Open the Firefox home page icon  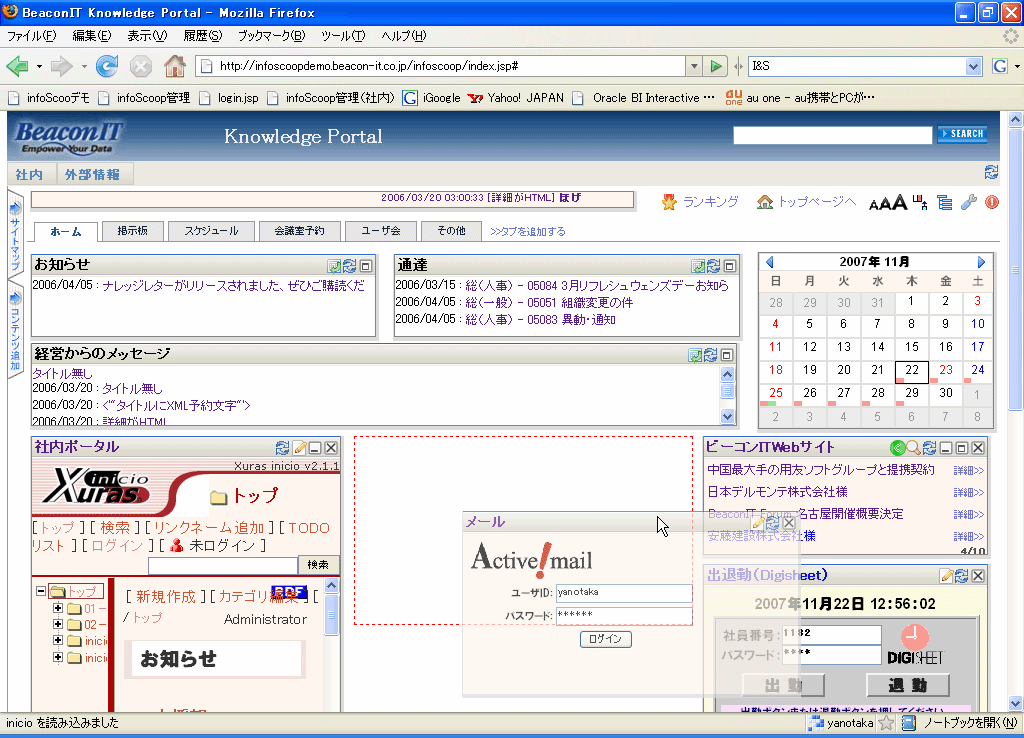[174, 66]
